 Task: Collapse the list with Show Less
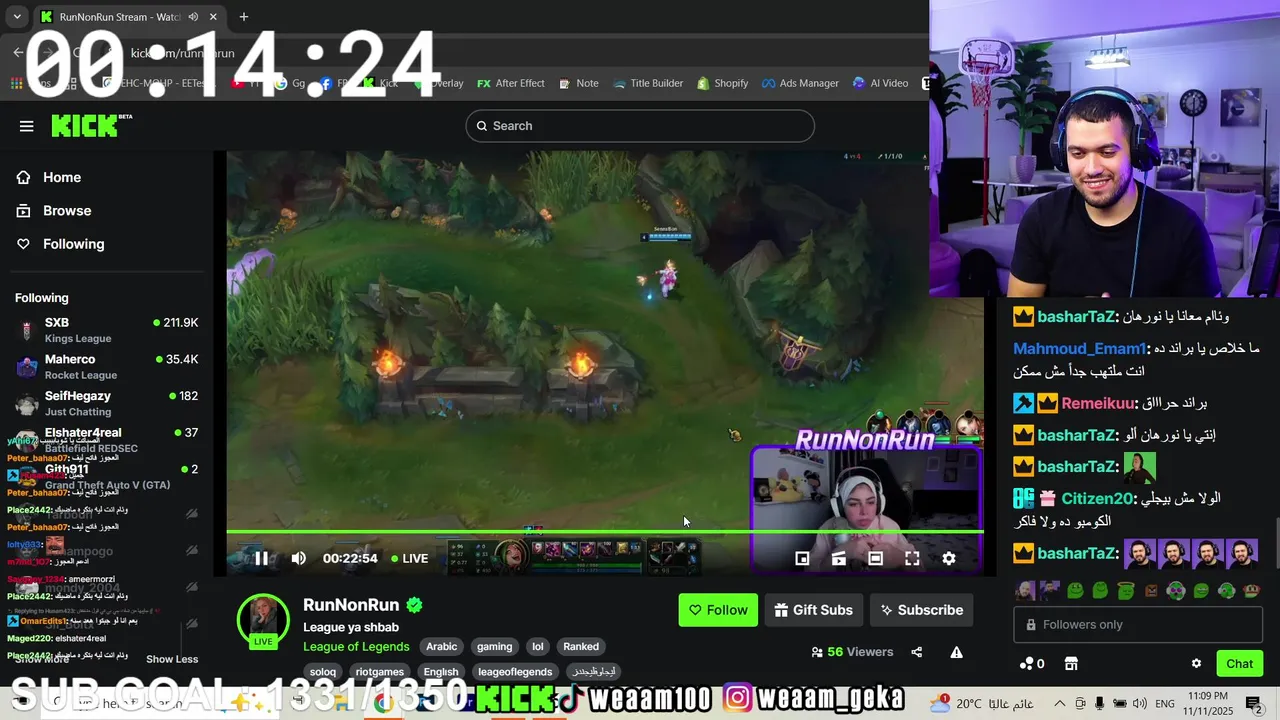[172, 659]
